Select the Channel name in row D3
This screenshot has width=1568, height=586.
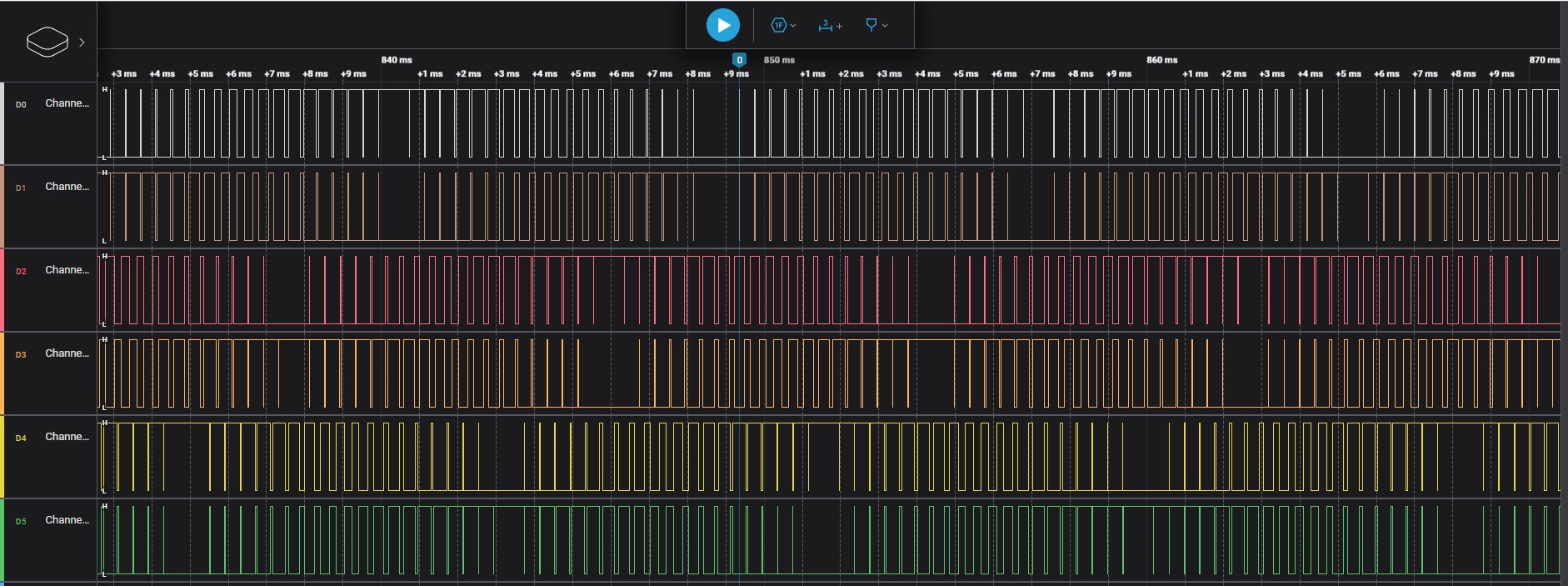coord(67,353)
